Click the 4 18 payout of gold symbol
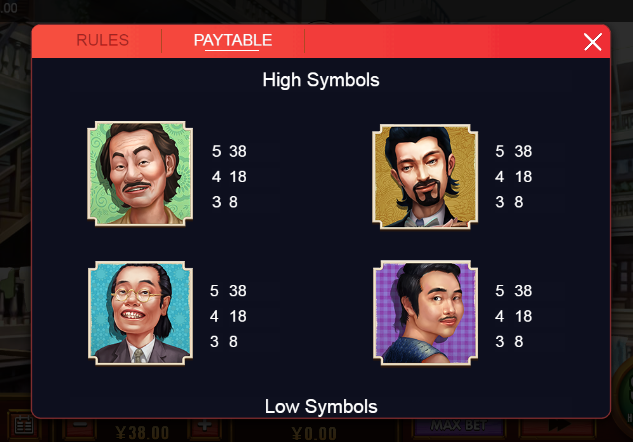Viewport: 633px width, 442px height. click(514, 177)
